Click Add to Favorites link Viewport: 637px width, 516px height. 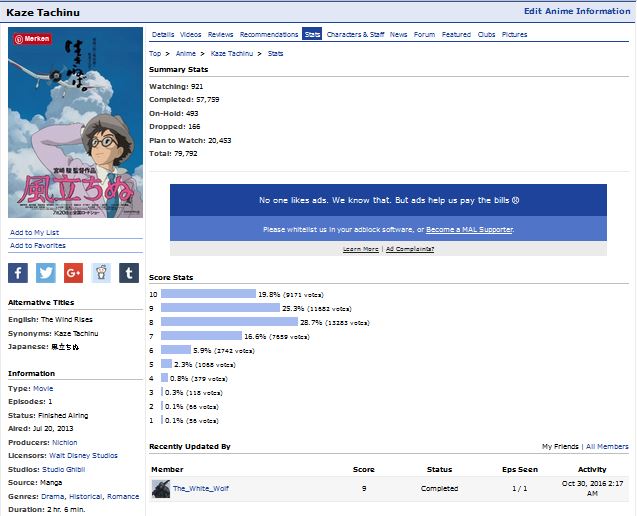pyautogui.click(x=38, y=245)
